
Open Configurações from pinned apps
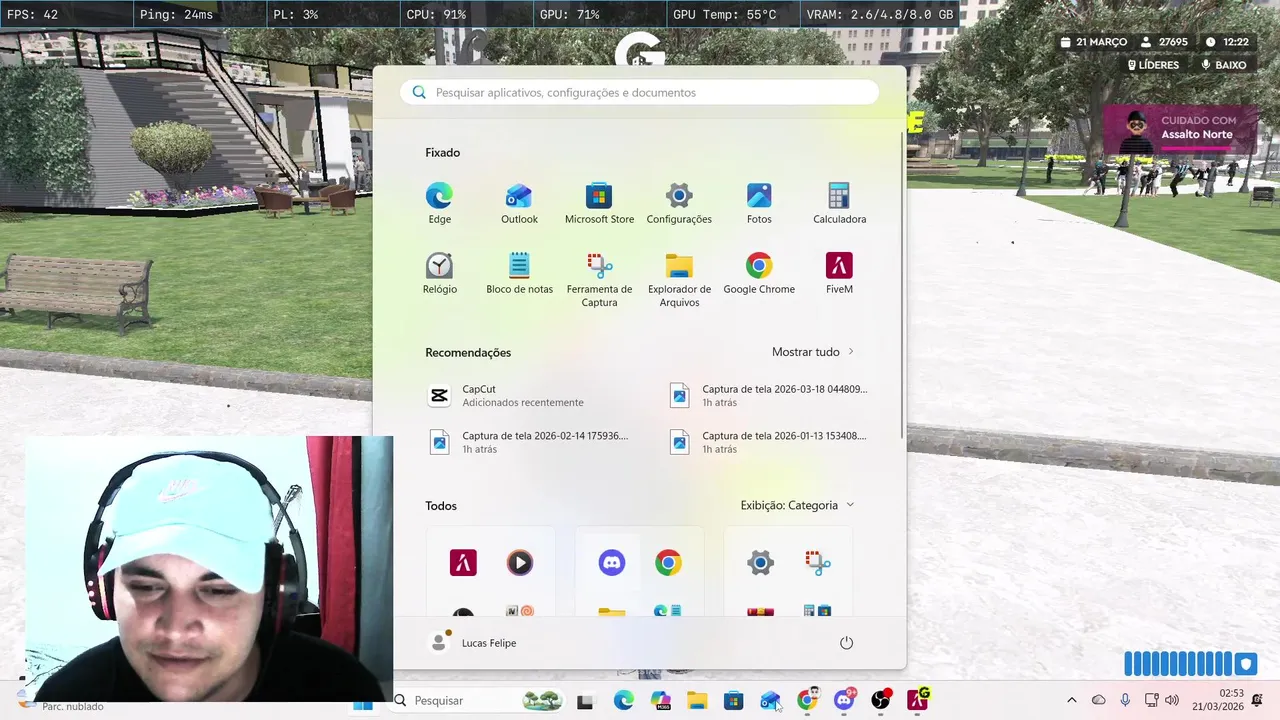[679, 203]
